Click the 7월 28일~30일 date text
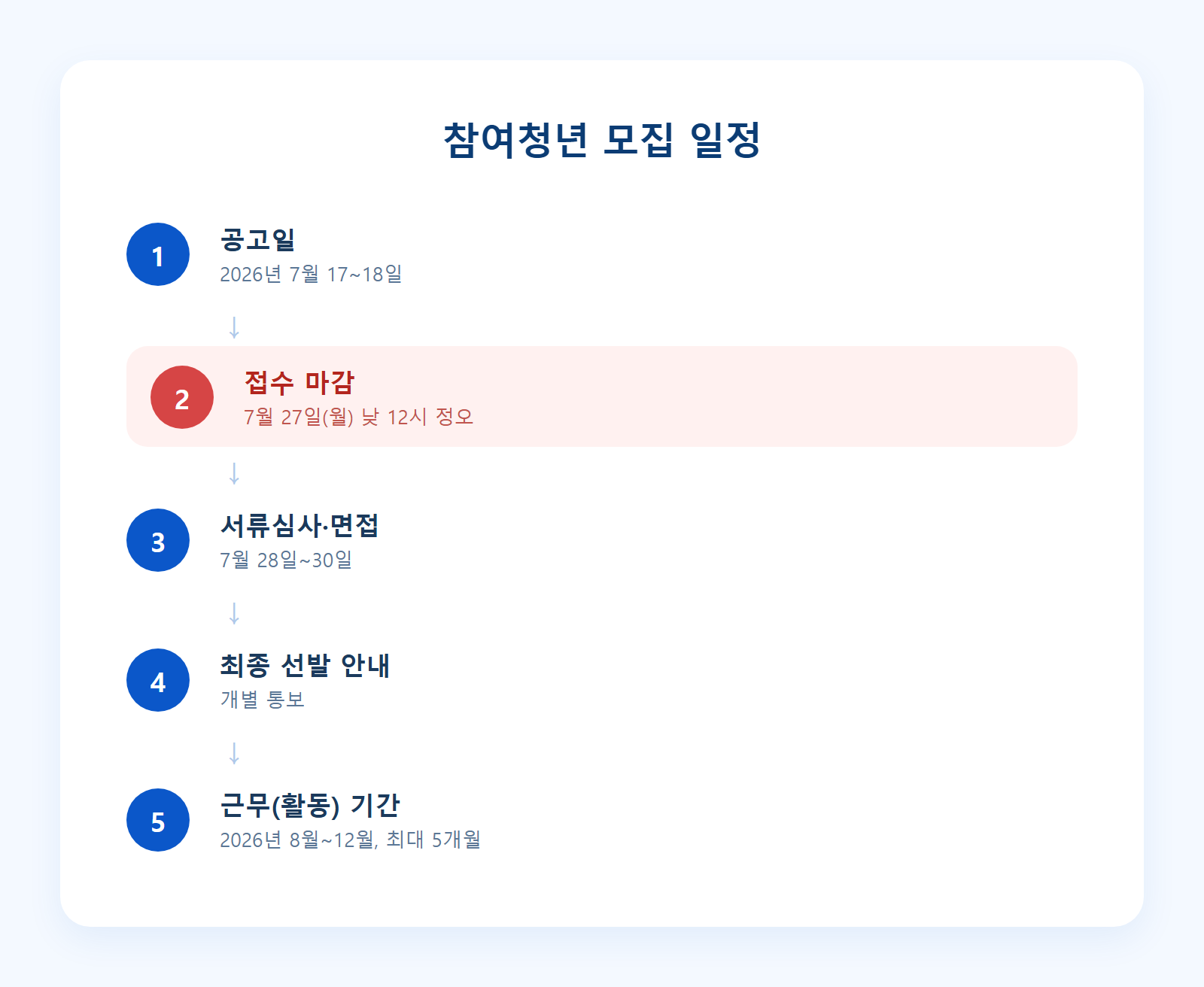 click(286, 560)
